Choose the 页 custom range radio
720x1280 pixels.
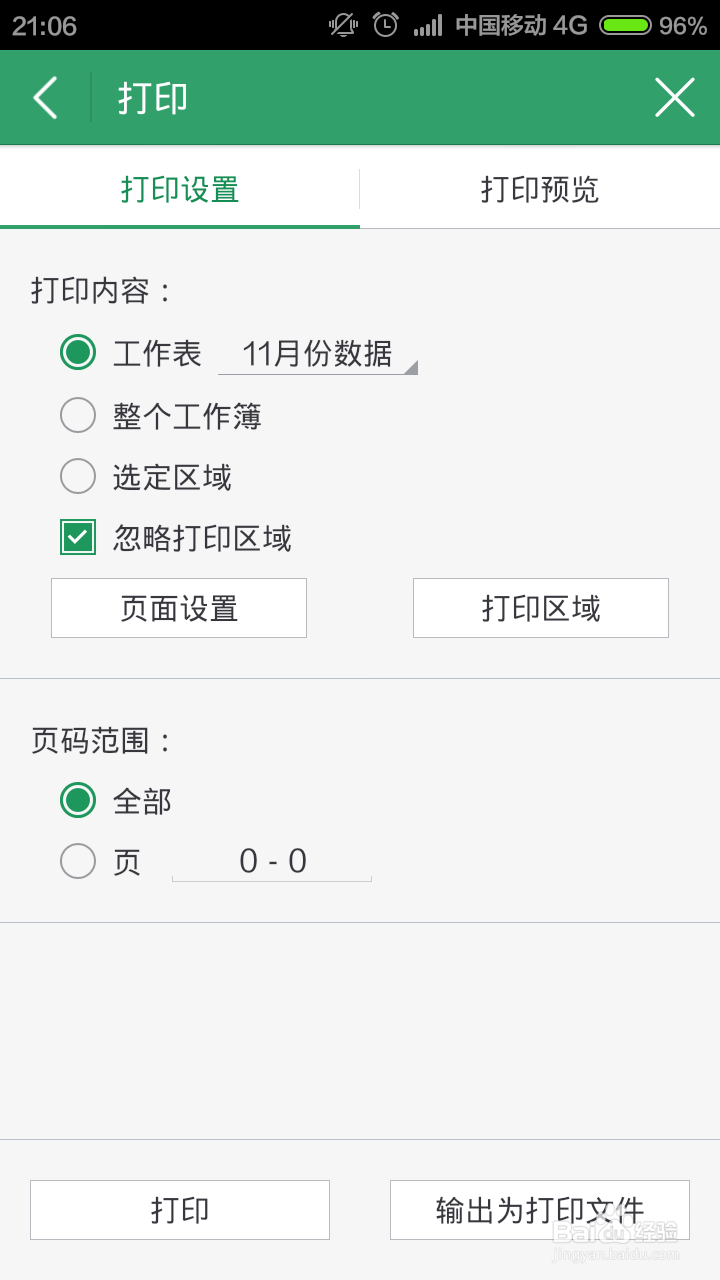coord(78,861)
